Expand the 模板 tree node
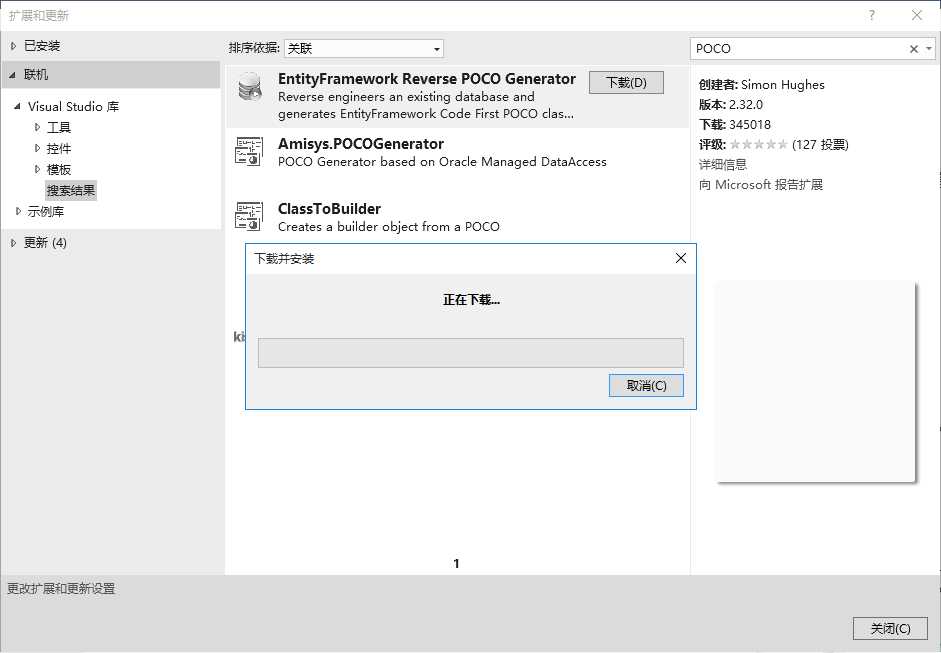The width and height of the screenshot is (941, 653). pyautogui.click(x=37, y=169)
